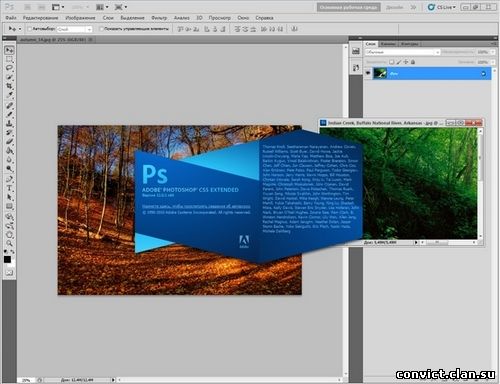This screenshot has width=500, height=384.
Task: Select the Clone Stamp tool
Action: click(x=9, y=124)
